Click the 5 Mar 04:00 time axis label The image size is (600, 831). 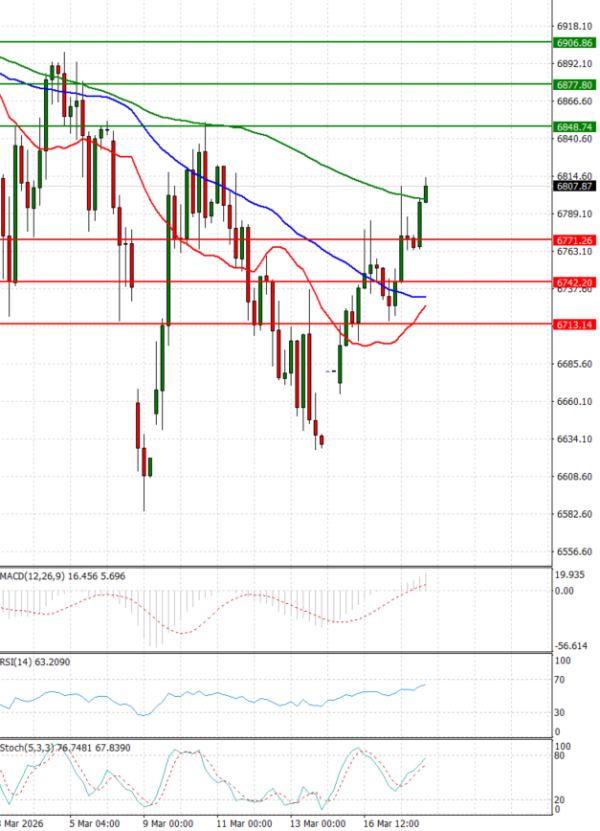tap(95, 823)
